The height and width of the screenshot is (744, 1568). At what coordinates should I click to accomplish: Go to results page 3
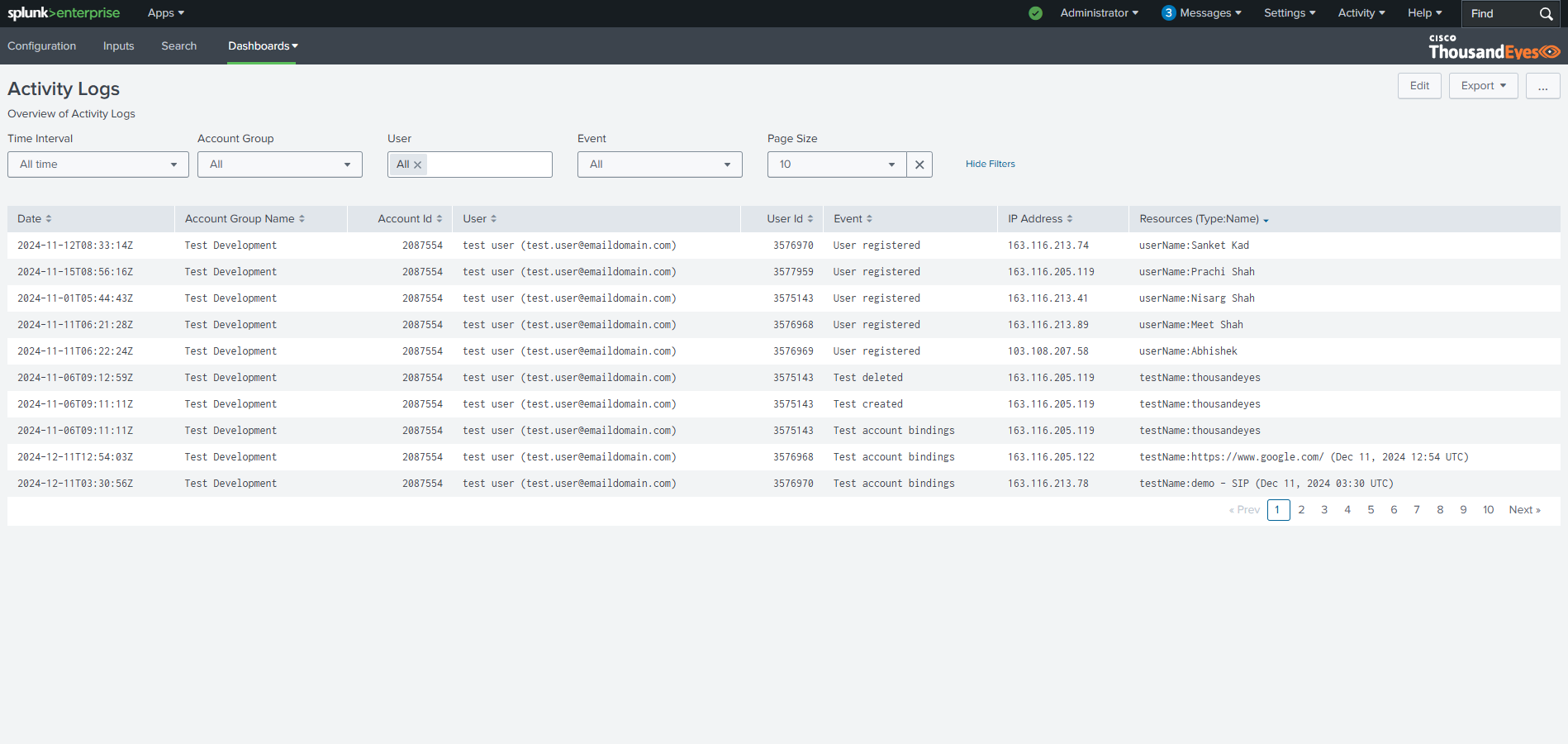point(1324,510)
